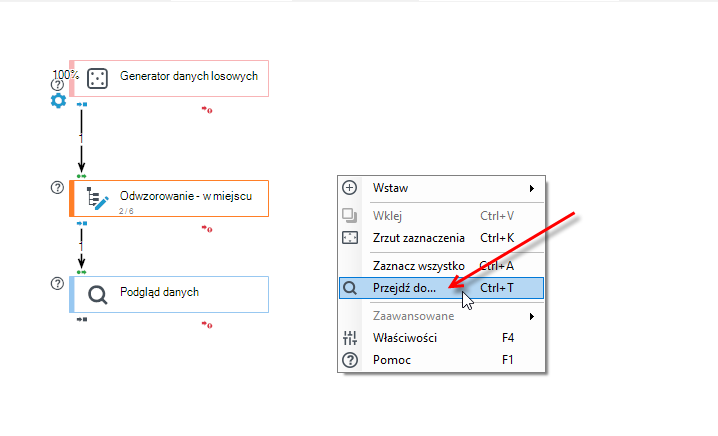Click connection arrow between Odwzorowanie and Podgląd danych
This screenshot has width=718, height=436.
[82, 248]
